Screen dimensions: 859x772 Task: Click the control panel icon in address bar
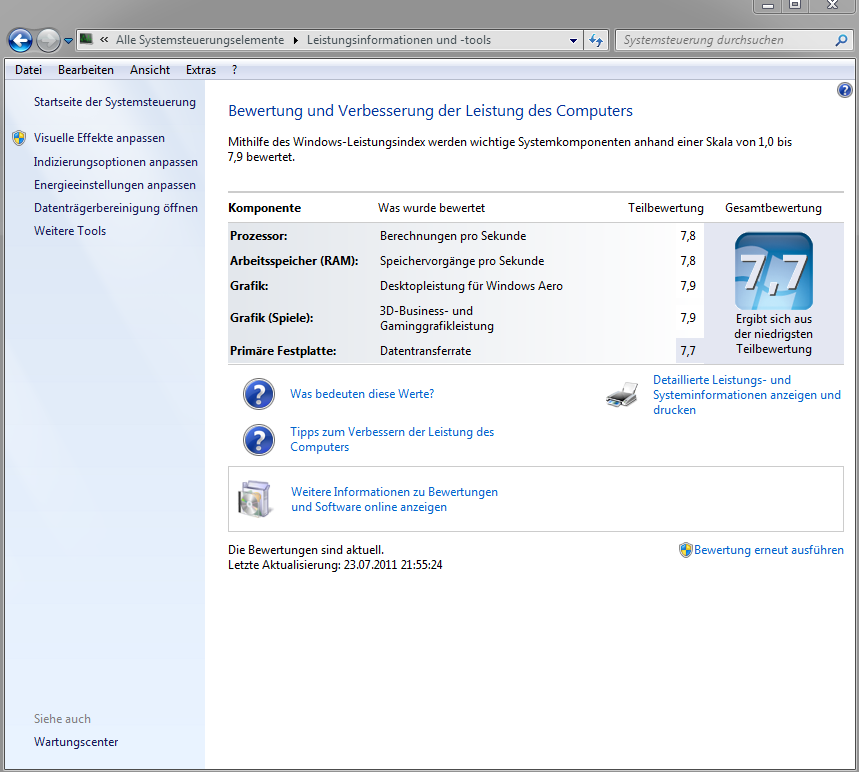coord(86,39)
